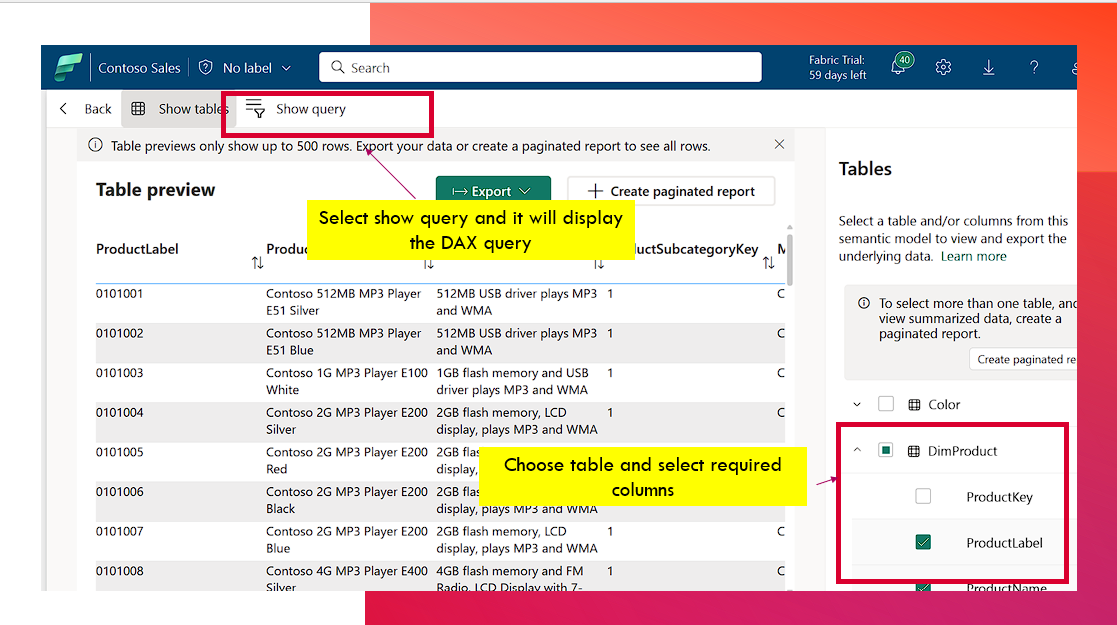The height and width of the screenshot is (625, 1117).
Task: Click the Color table grid icon
Action: click(x=913, y=405)
